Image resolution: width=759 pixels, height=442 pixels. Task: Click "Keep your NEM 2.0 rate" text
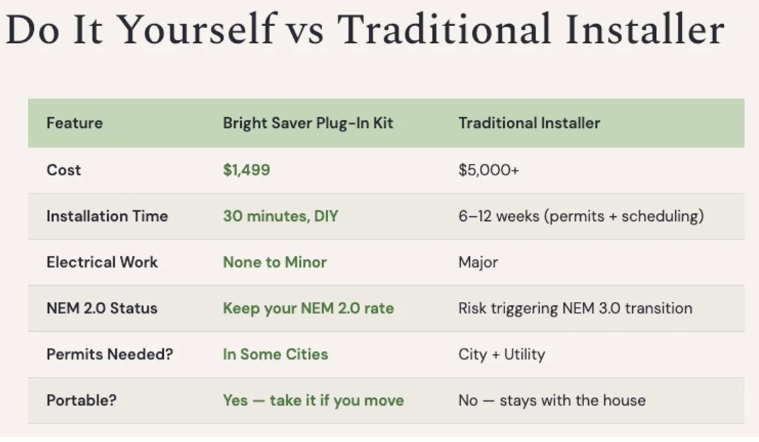(308, 308)
